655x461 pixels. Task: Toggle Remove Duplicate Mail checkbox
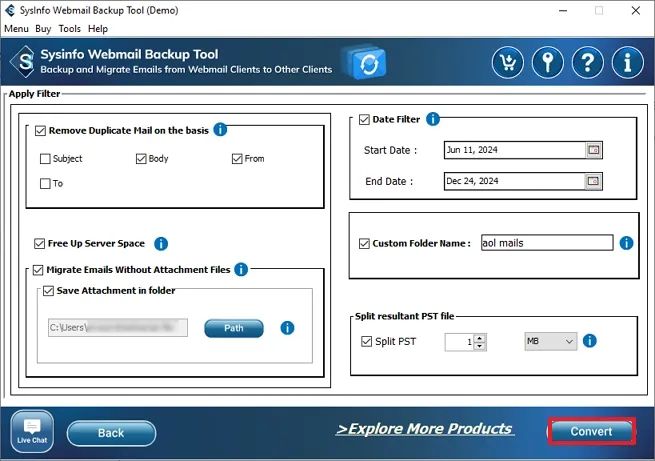pos(40,131)
